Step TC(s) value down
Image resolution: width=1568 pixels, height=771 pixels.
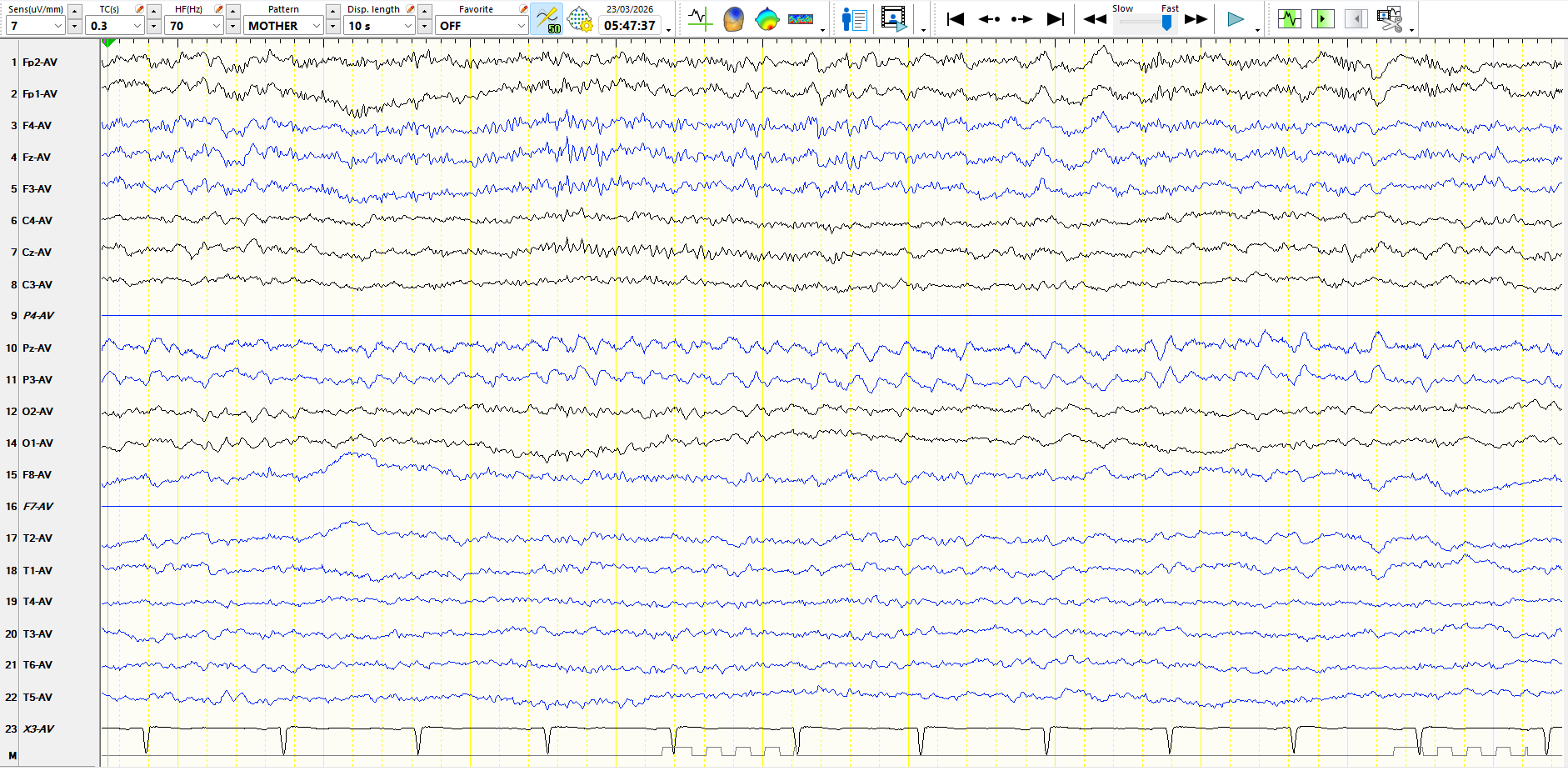point(153,26)
